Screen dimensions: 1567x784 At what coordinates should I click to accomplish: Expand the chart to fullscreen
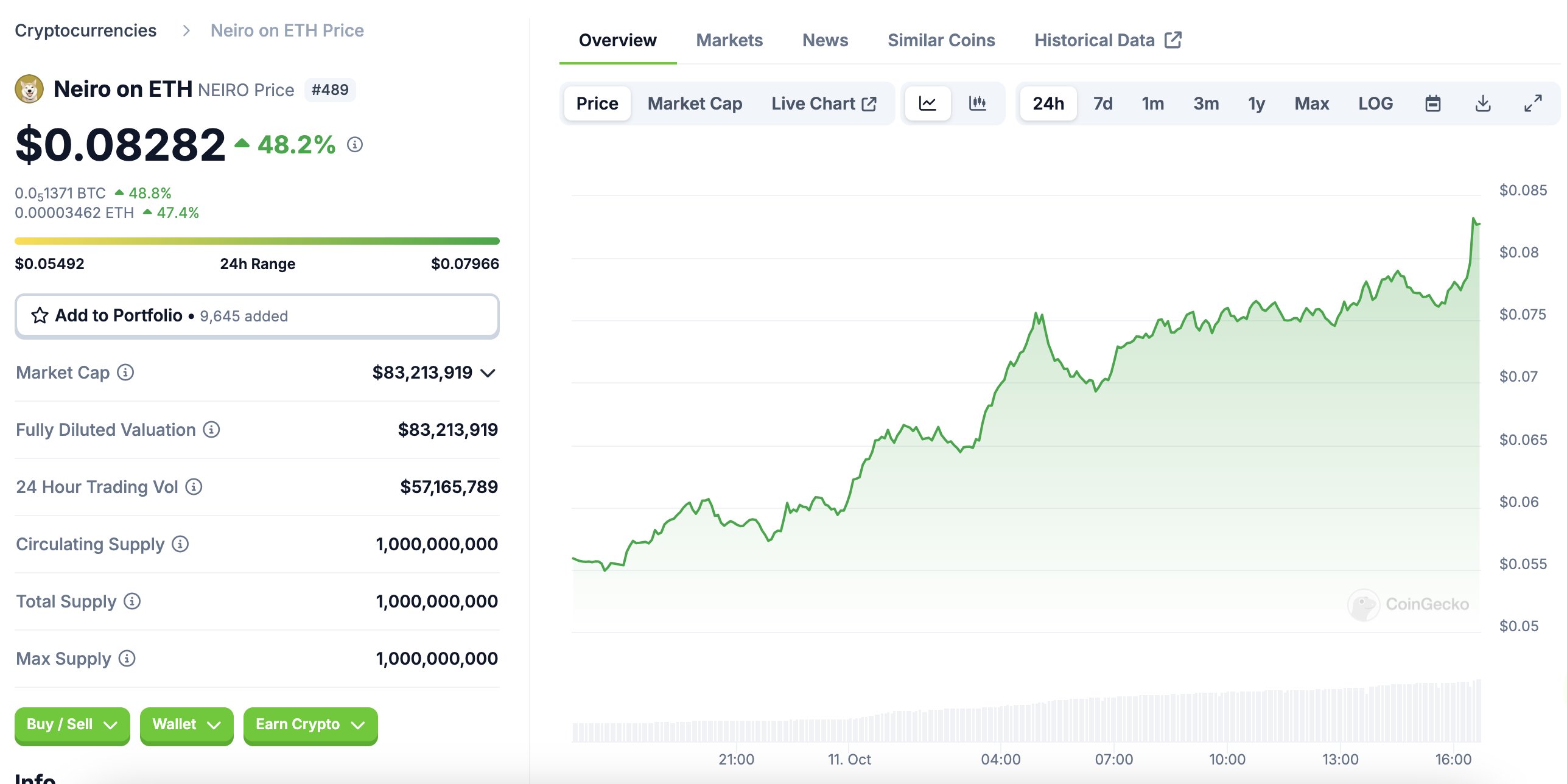1533,103
